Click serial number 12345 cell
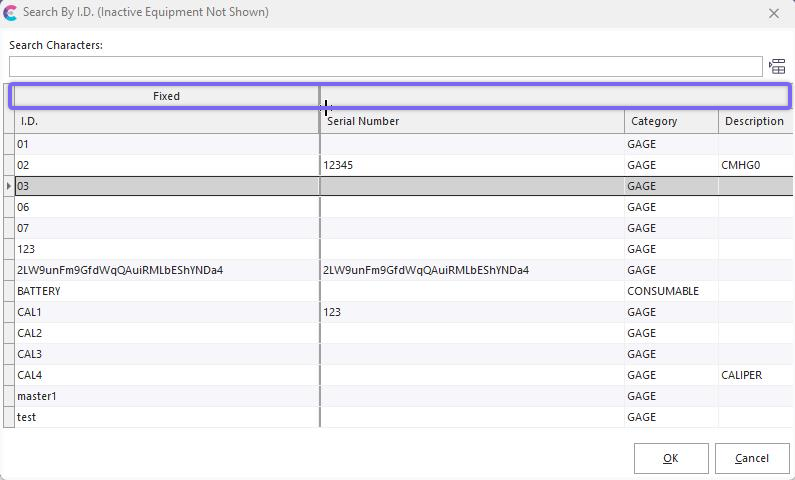Screen dimensions: 795x480 (x=472, y=165)
